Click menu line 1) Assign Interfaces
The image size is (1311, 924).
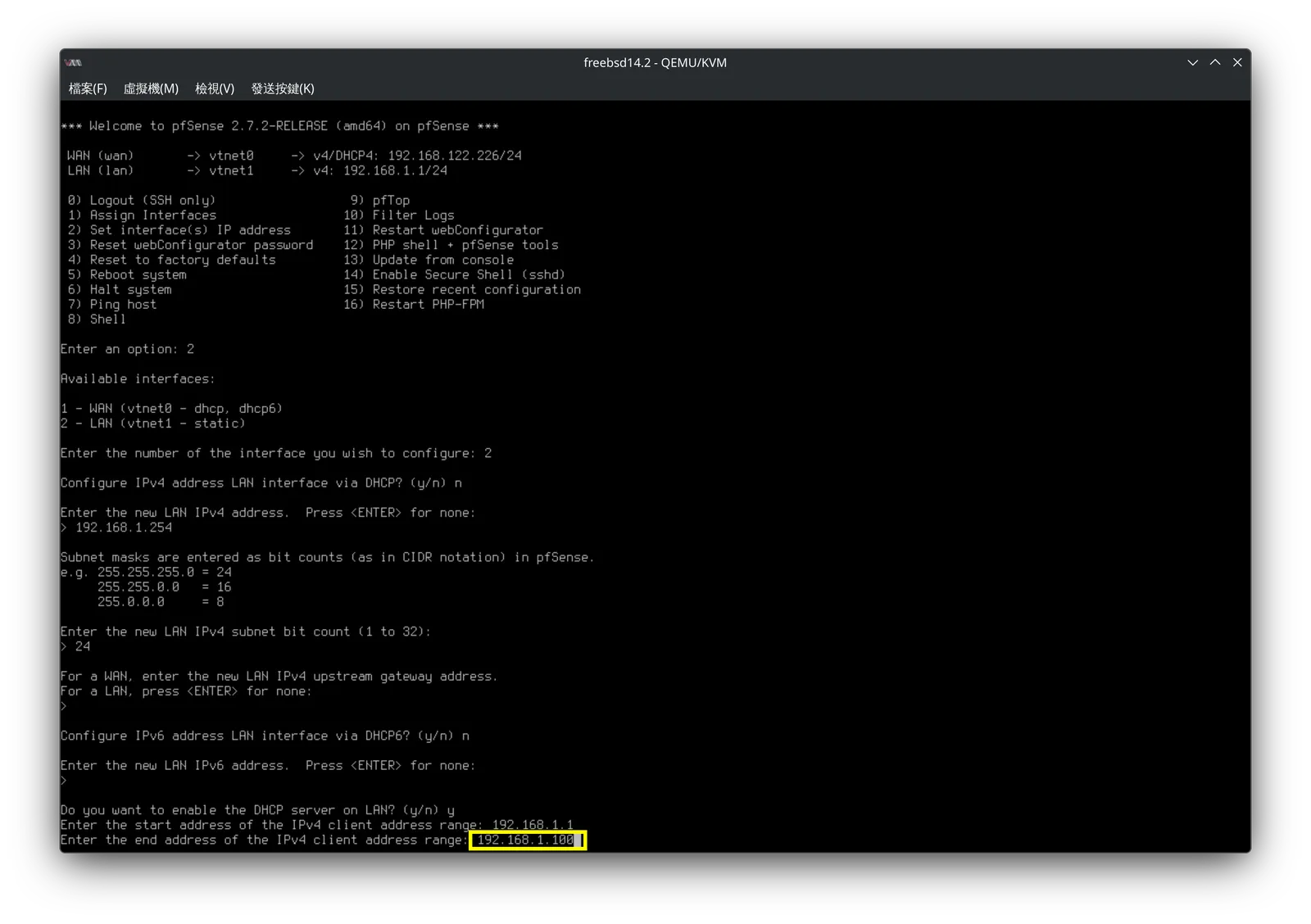[x=142, y=215]
